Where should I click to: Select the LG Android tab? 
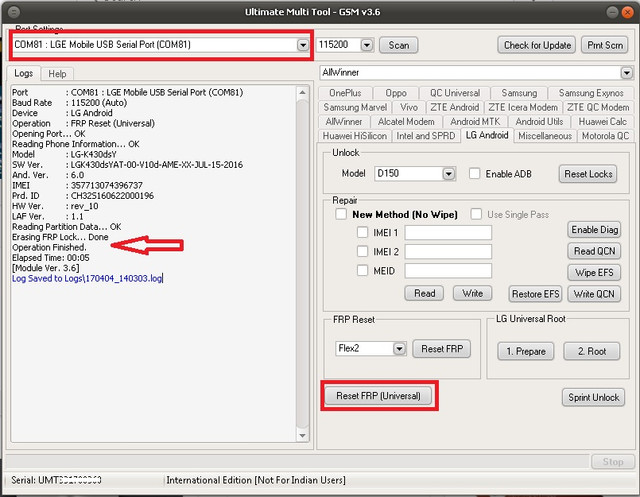click(487, 135)
